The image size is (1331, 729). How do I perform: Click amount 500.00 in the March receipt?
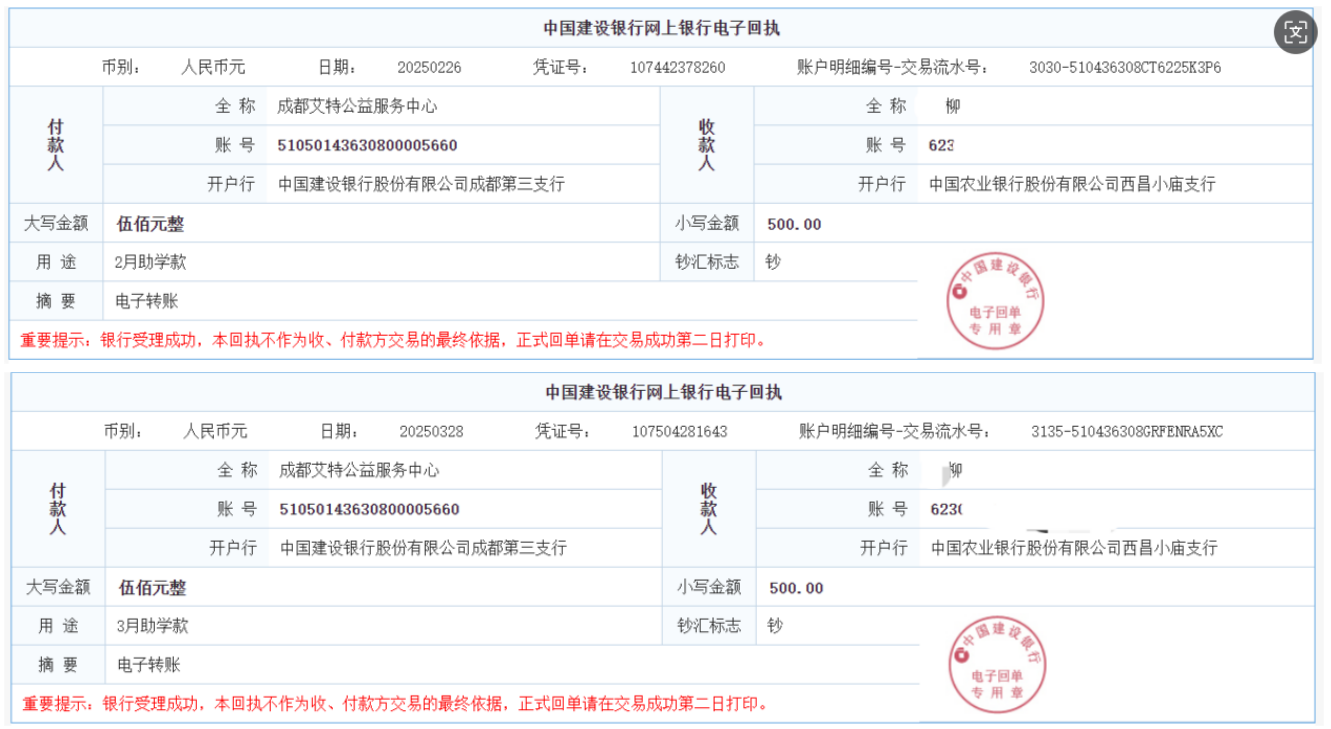tap(796, 588)
